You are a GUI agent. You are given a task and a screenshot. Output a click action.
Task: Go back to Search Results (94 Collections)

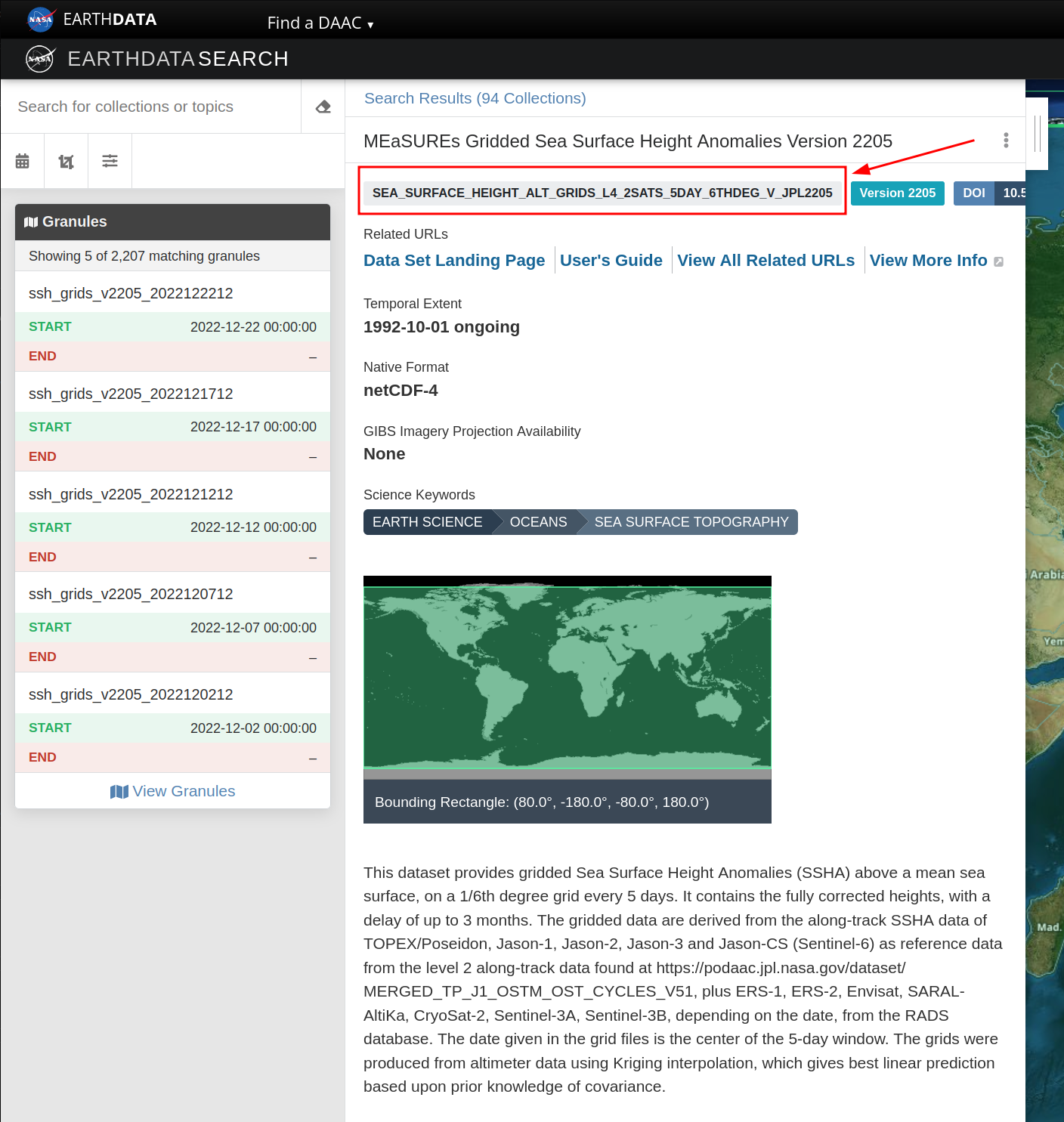pos(475,98)
